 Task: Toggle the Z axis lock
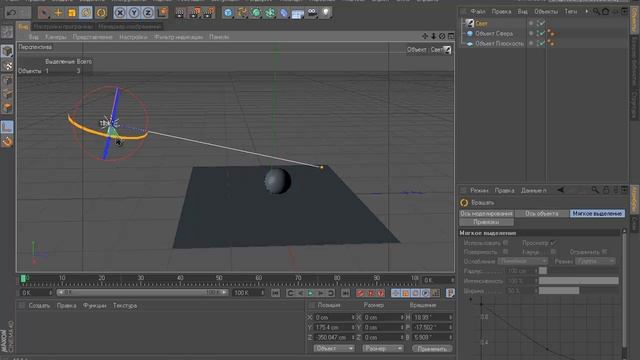tap(148, 13)
